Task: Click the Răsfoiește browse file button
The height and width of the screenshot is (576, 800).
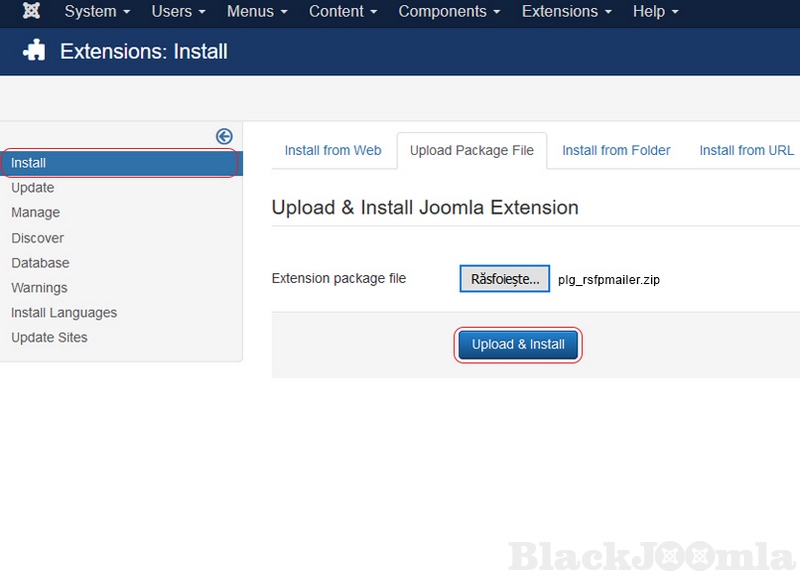Action: coord(505,279)
